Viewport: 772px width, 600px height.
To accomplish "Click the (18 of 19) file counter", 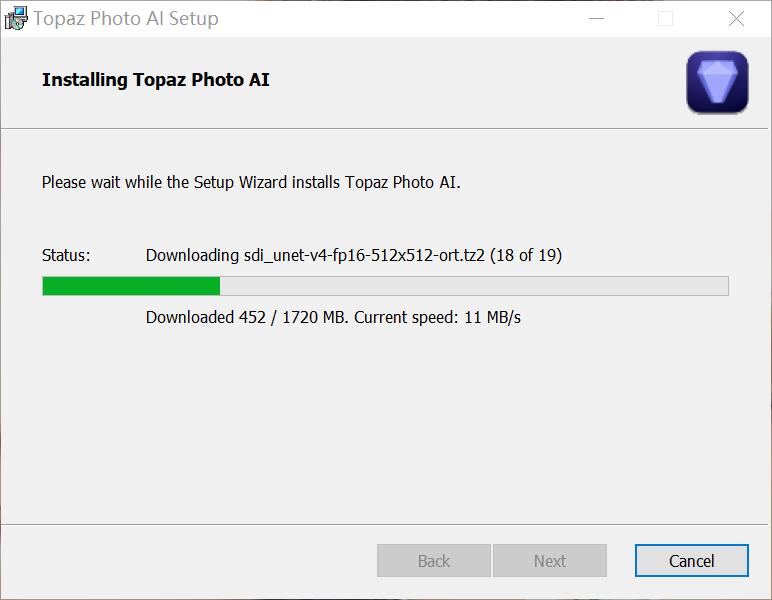I will pos(526,255).
